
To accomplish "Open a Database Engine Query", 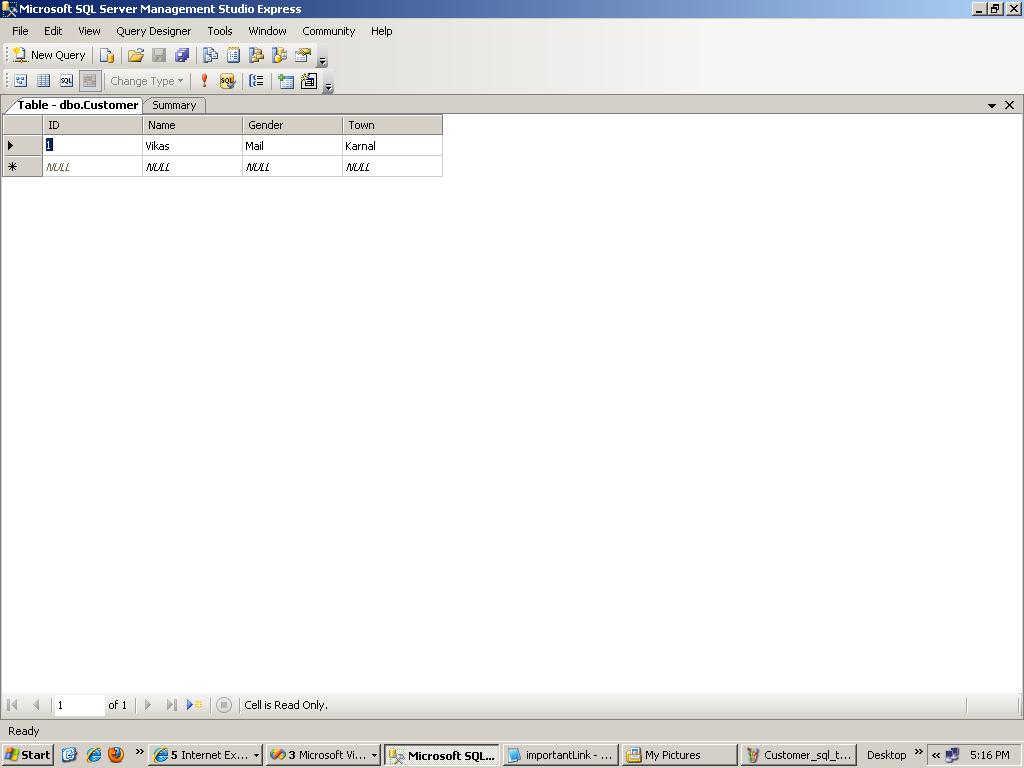I will [x=106, y=56].
